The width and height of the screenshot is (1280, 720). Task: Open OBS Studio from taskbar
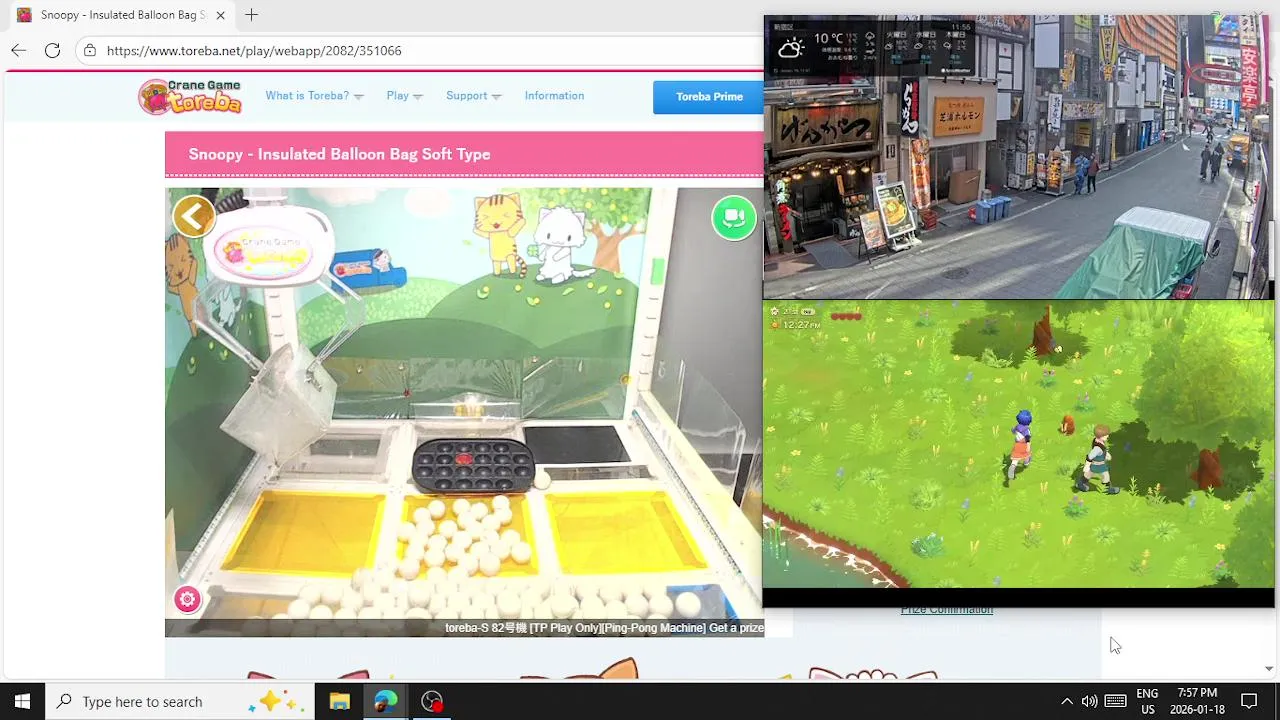(432, 701)
